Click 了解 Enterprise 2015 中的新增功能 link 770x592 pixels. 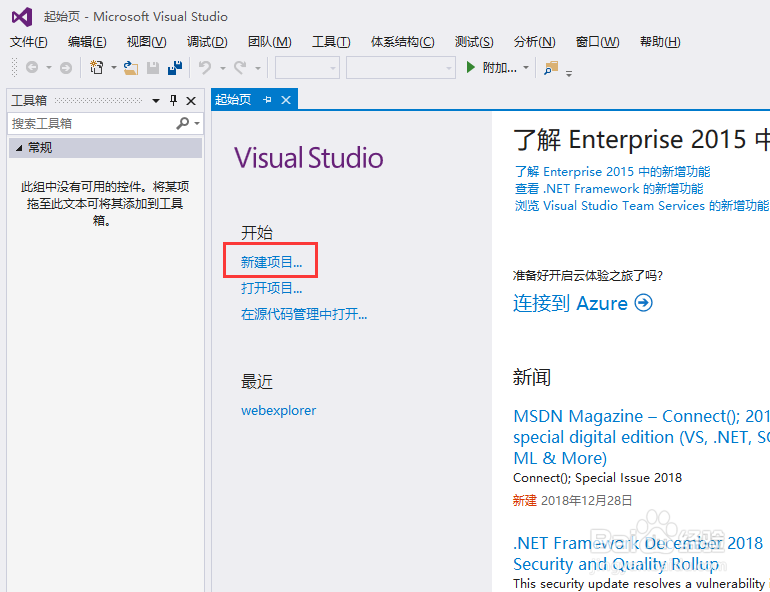(612, 171)
